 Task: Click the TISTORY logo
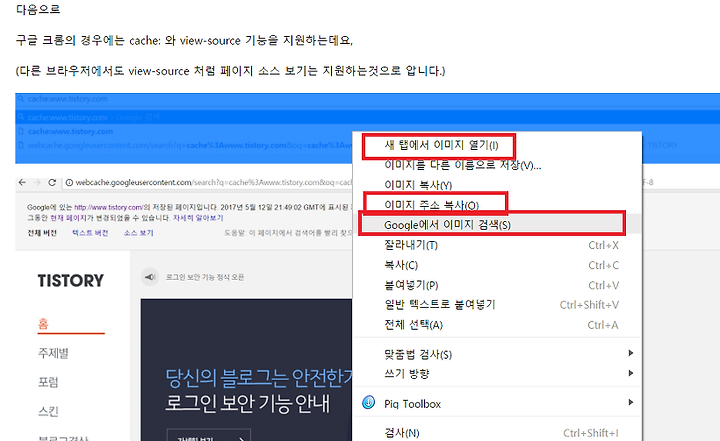click(x=71, y=281)
